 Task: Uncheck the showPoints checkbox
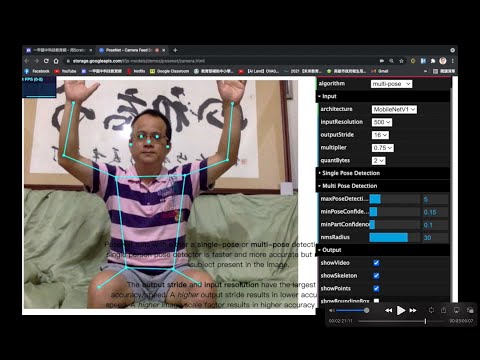point(376,289)
